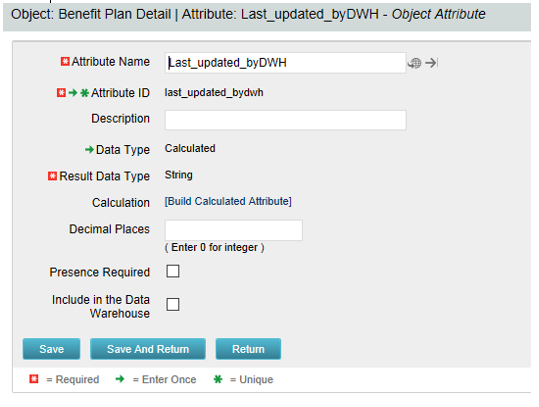Focus the Attribute Name text field

coord(285,63)
